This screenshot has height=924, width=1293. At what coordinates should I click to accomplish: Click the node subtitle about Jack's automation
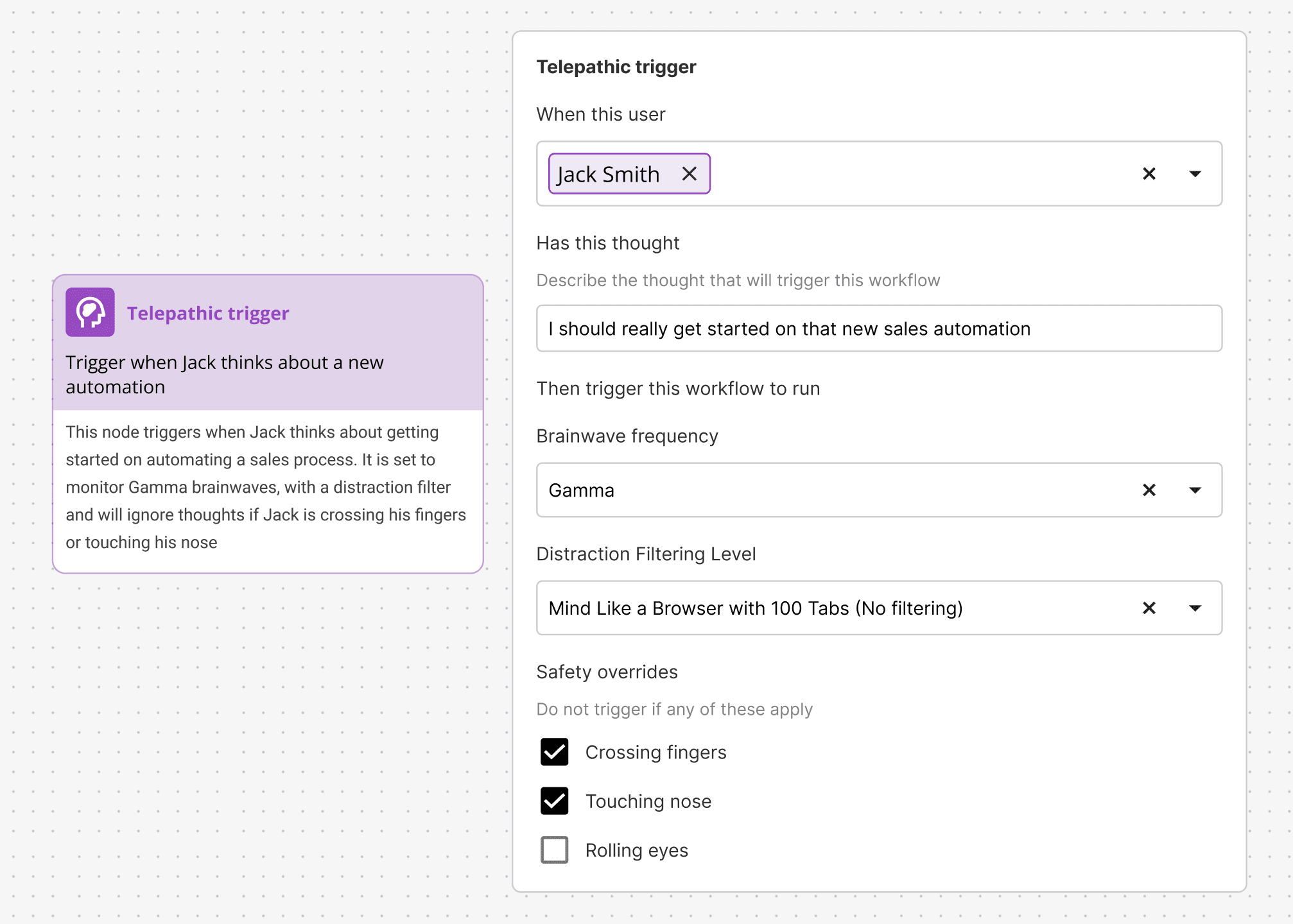click(x=225, y=375)
